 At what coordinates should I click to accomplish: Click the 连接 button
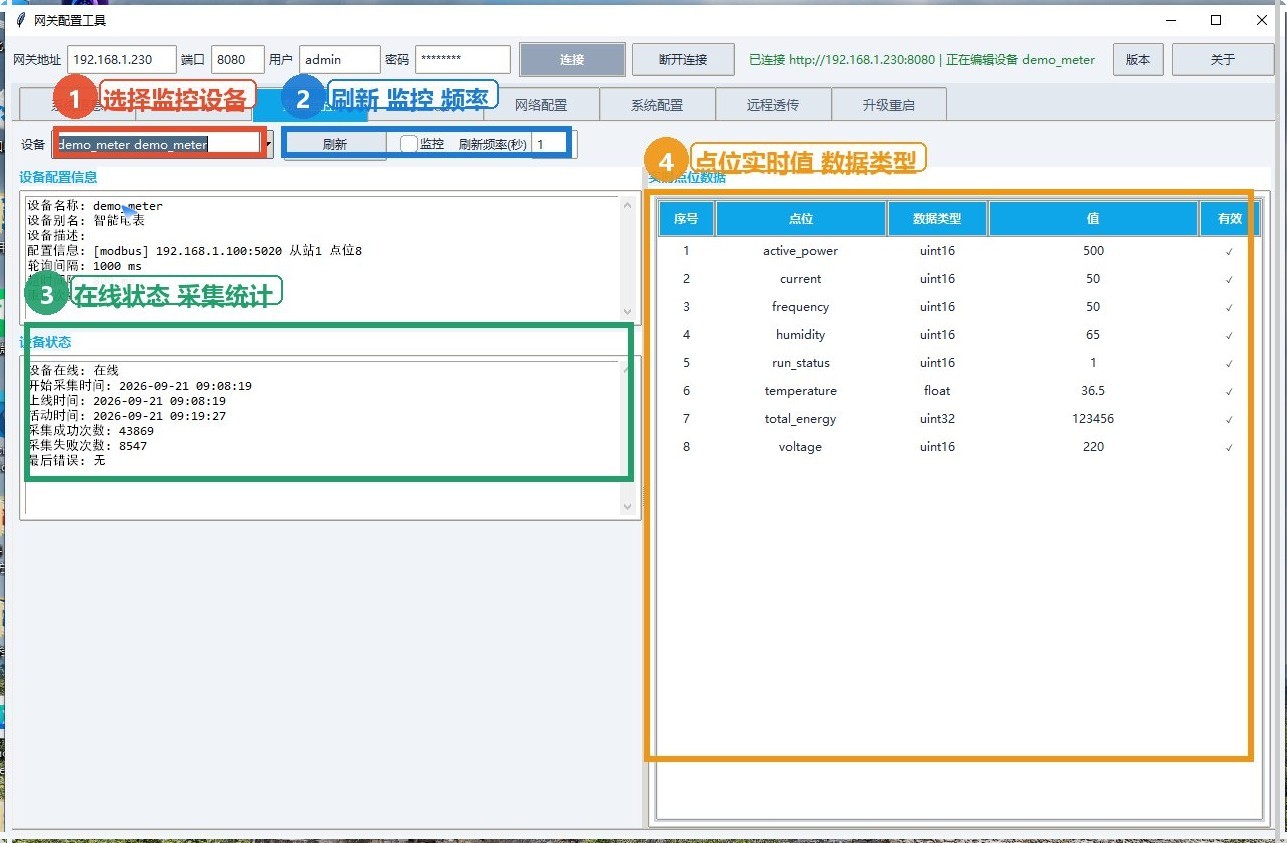click(572, 59)
